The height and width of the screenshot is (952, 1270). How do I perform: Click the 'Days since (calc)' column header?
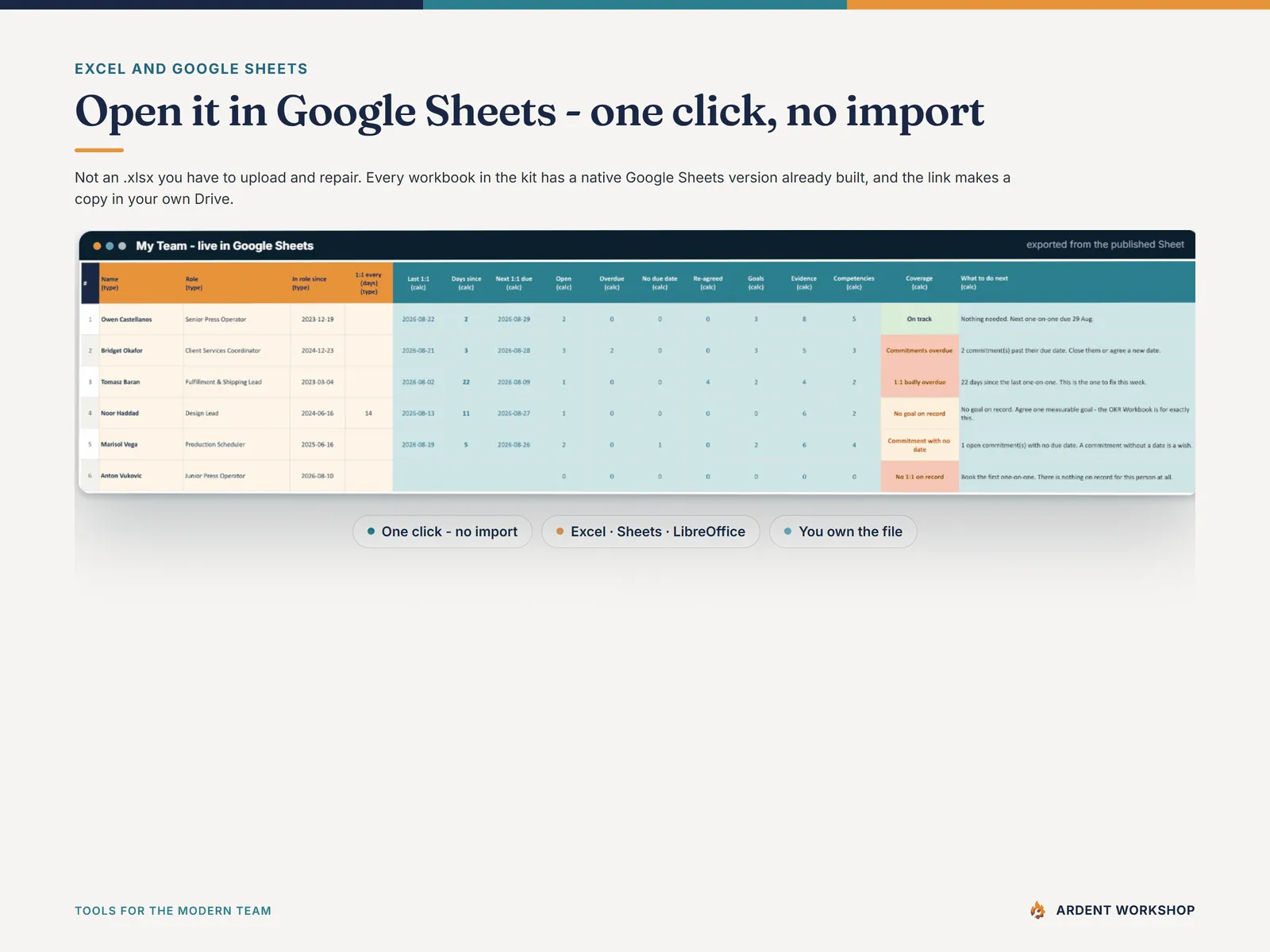click(466, 283)
